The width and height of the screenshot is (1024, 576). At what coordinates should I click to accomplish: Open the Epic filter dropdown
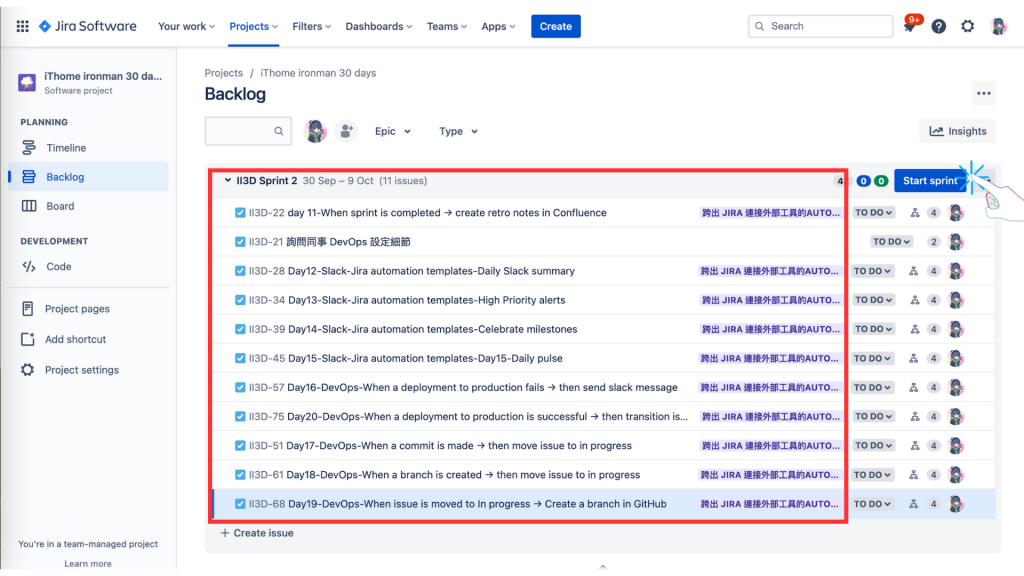(x=392, y=131)
